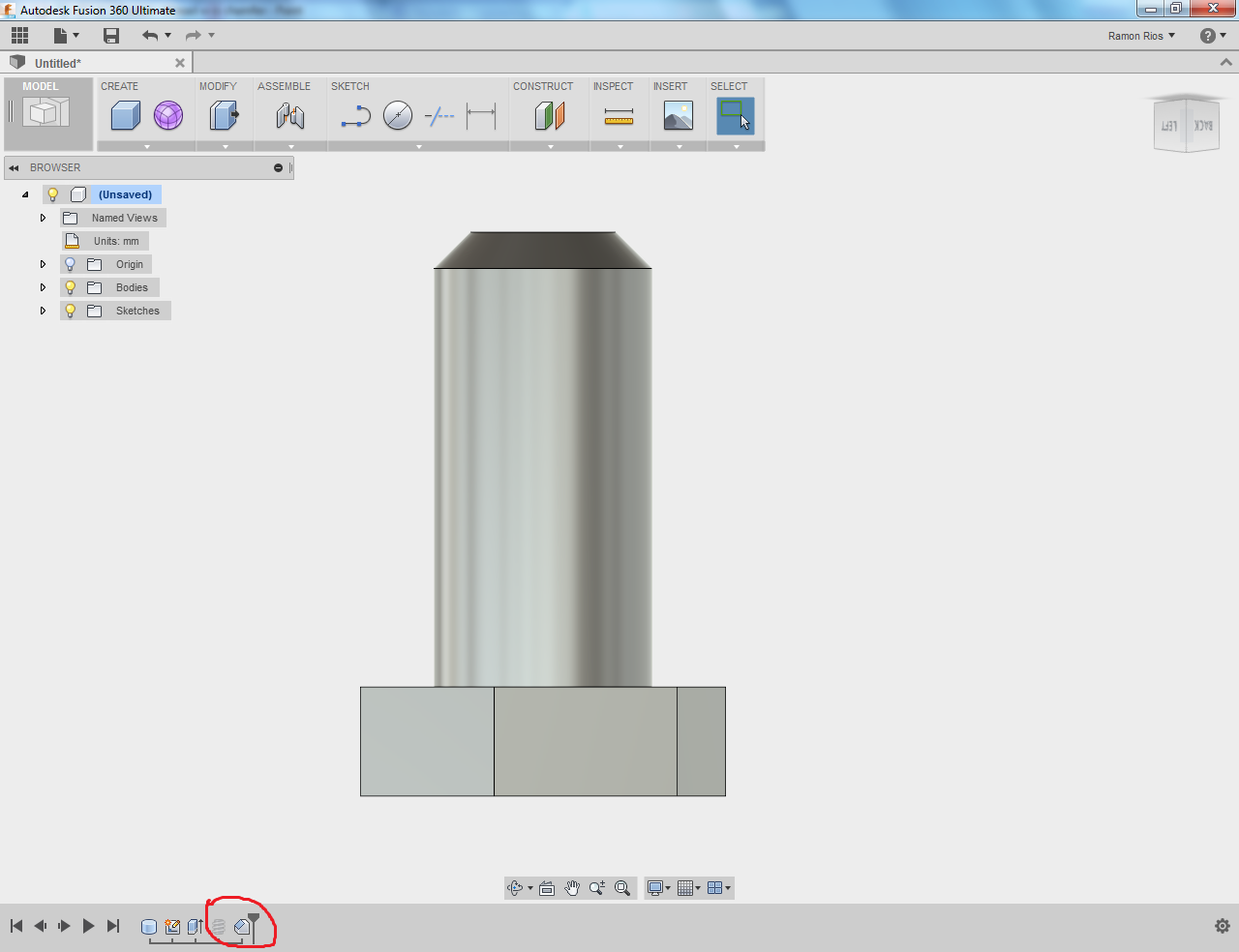Select the Insert Attached Canvas icon
1239x952 pixels.
pos(677,114)
